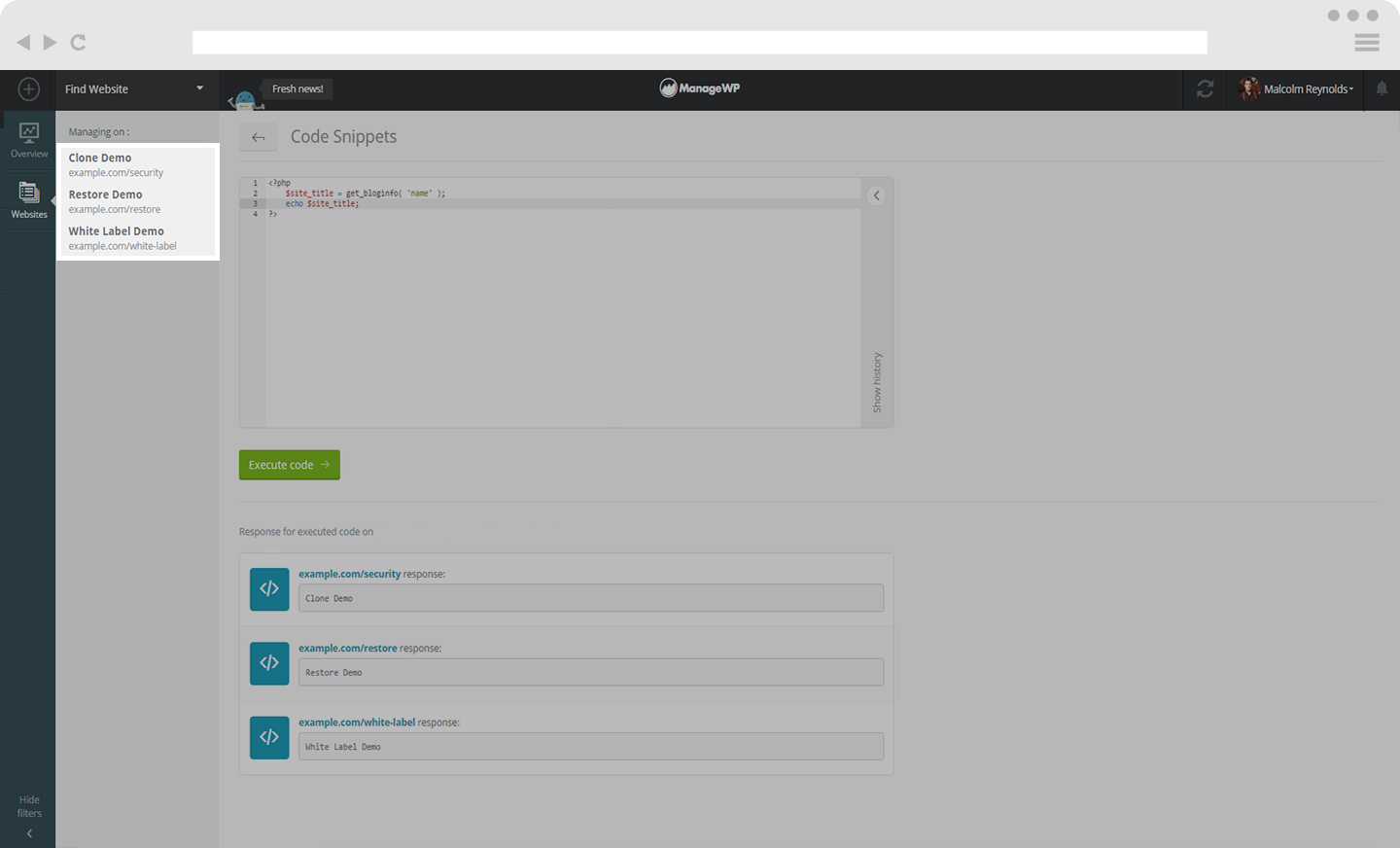1400x848 pixels.
Task: Open the notifications bell
Action: click(1382, 88)
